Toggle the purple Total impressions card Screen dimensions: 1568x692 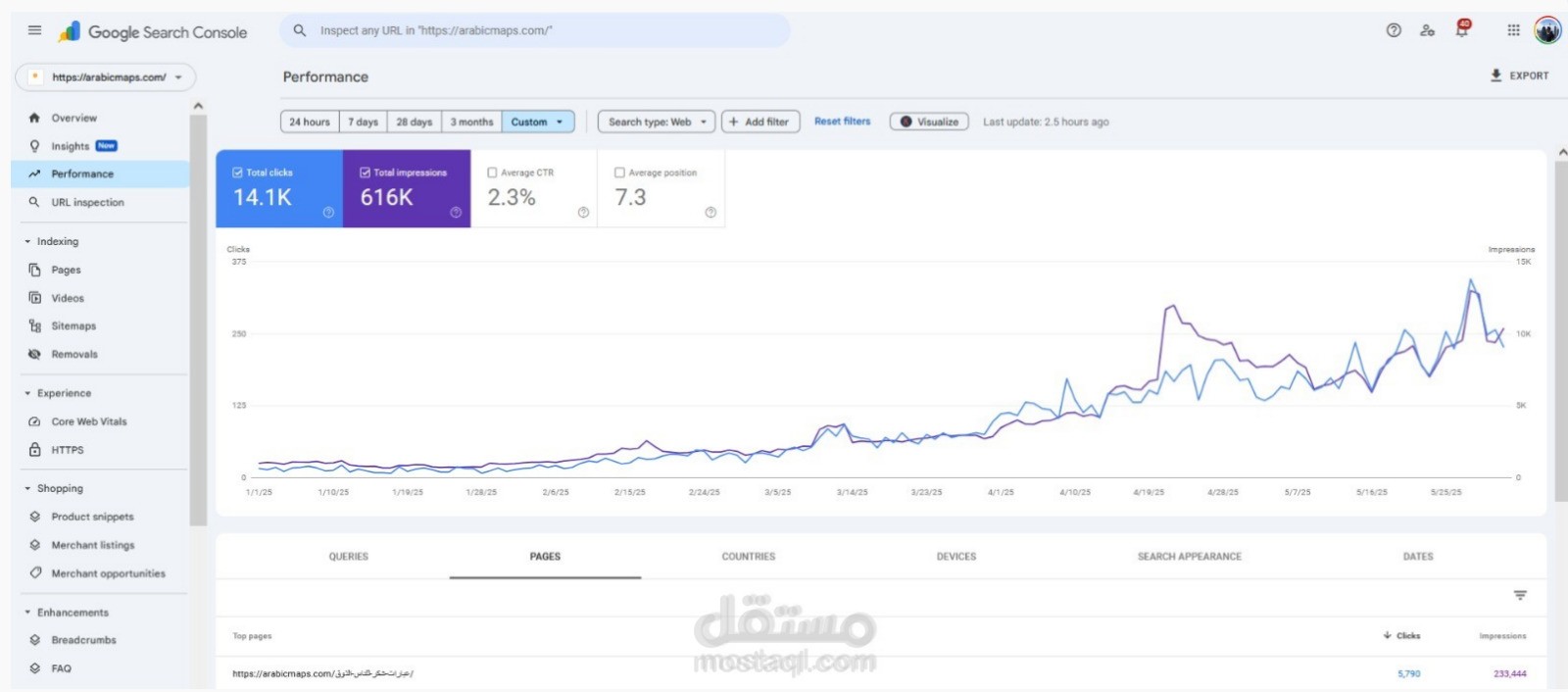click(x=406, y=189)
